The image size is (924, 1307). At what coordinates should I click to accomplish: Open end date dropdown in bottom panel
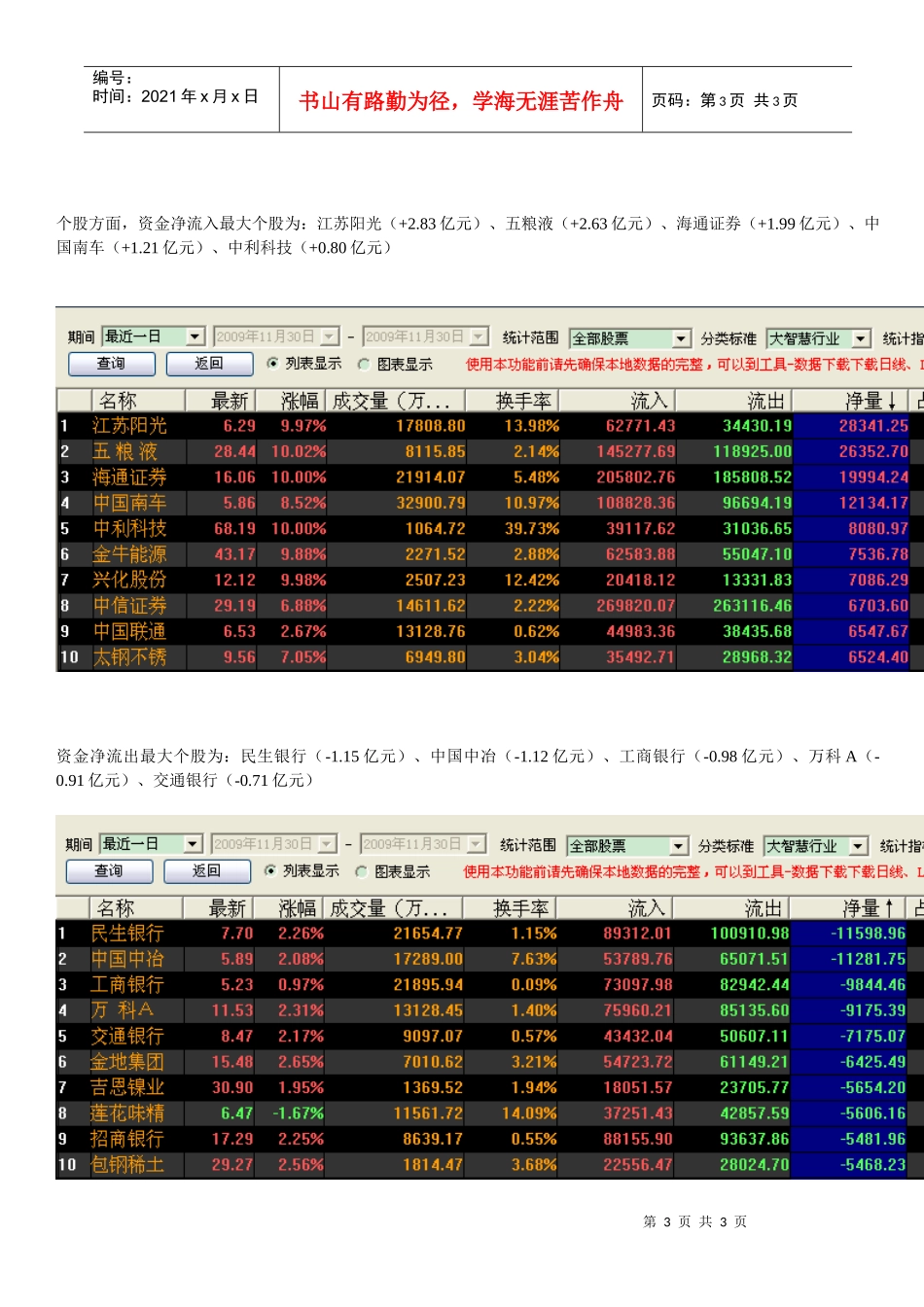(477, 844)
